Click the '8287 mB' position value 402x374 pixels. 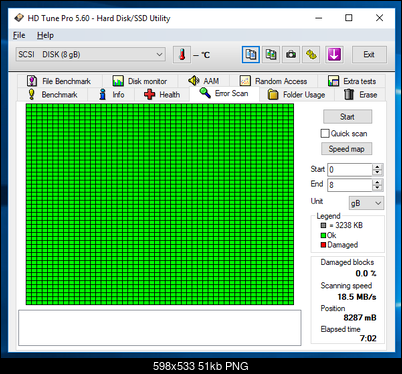[360, 318]
